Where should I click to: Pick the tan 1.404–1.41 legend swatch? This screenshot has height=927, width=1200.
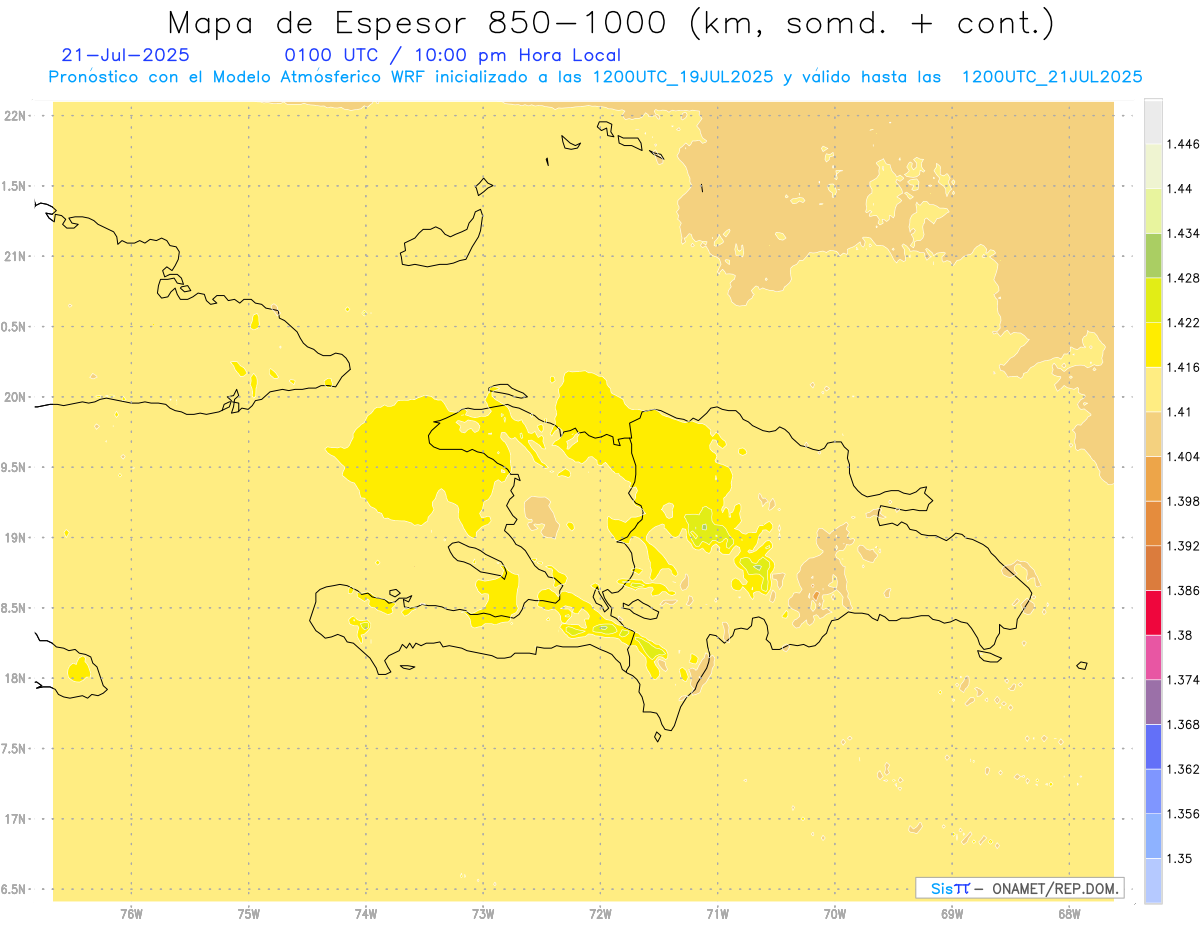1153,434
